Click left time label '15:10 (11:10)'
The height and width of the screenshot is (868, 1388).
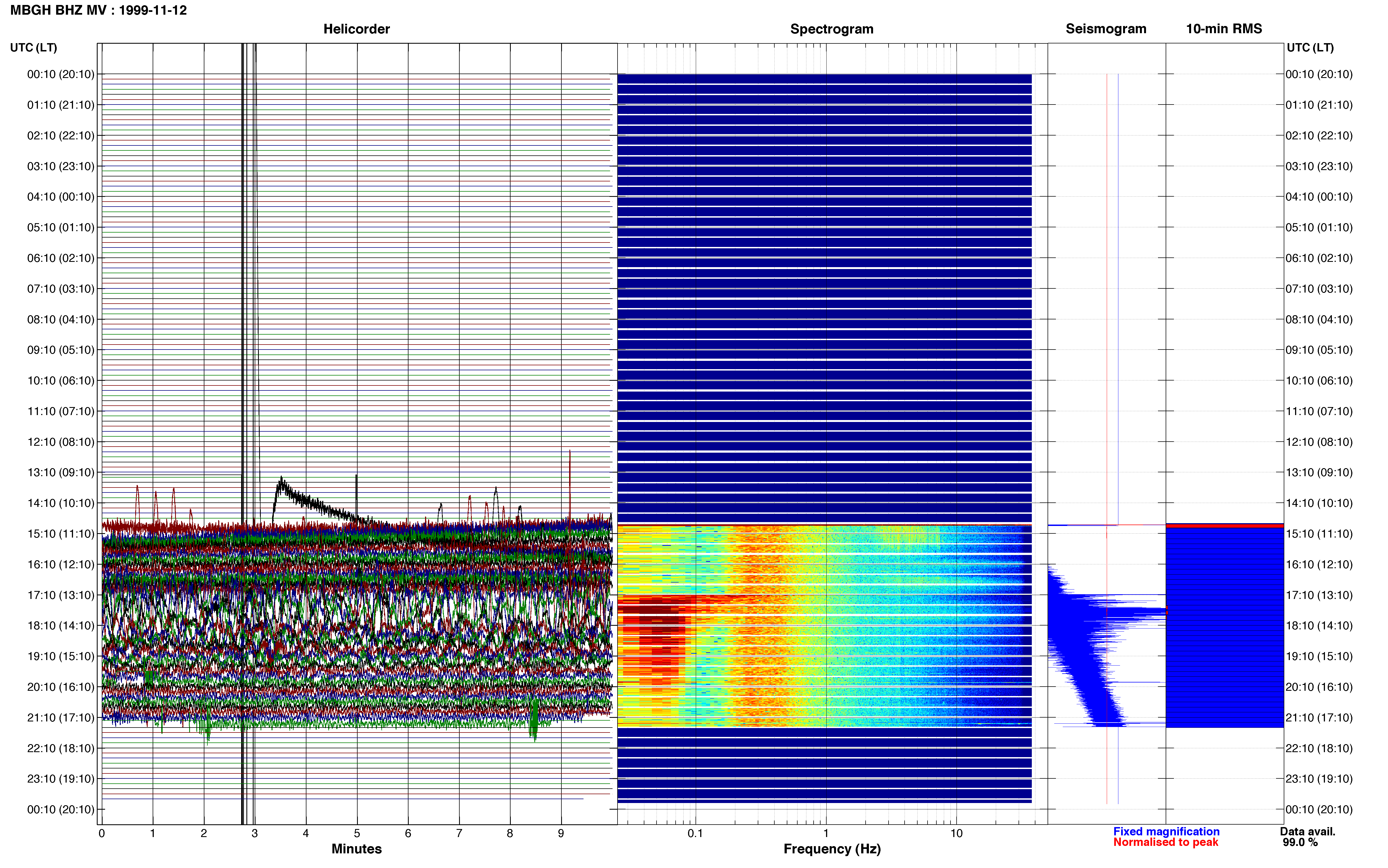[61, 534]
